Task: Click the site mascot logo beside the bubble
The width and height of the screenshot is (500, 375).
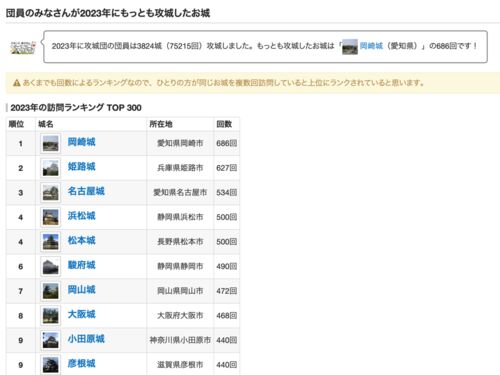Action: coord(23,47)
